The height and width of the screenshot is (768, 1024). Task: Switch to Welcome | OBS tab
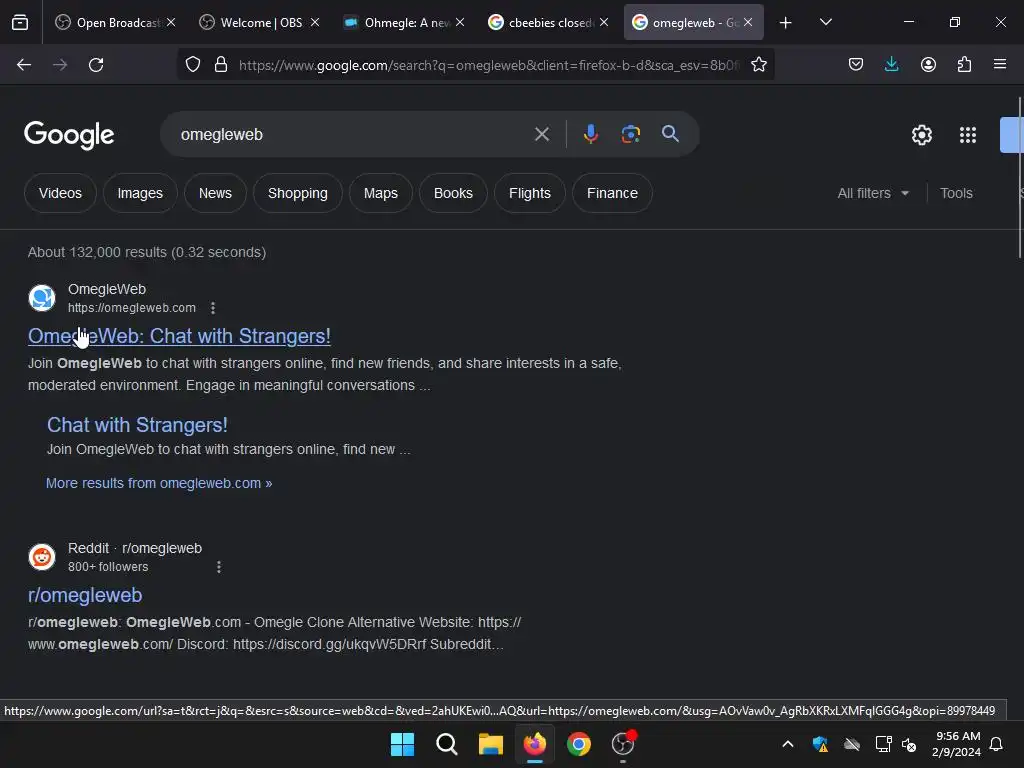coord(261,23)
